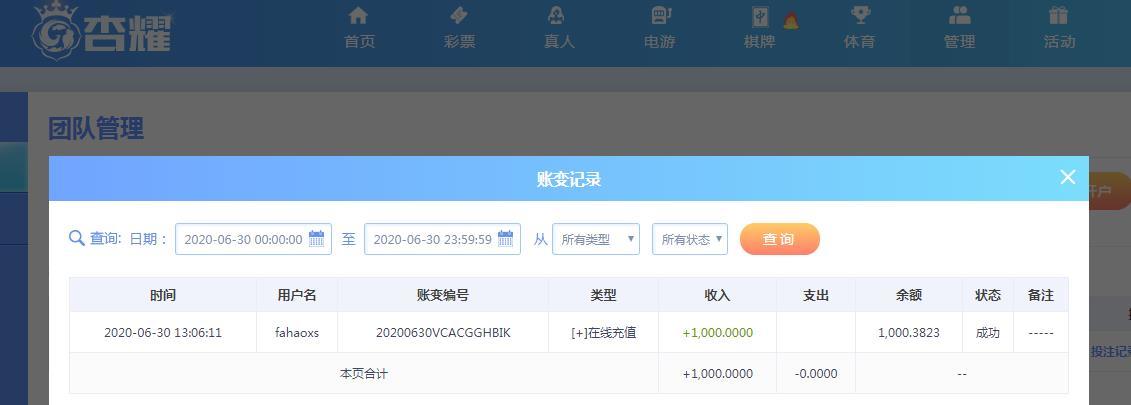The height and width of the screenshot is (405, 1131).
Task: Expand the 所有类型 type dropdown
Action: [x=596, y=239]
